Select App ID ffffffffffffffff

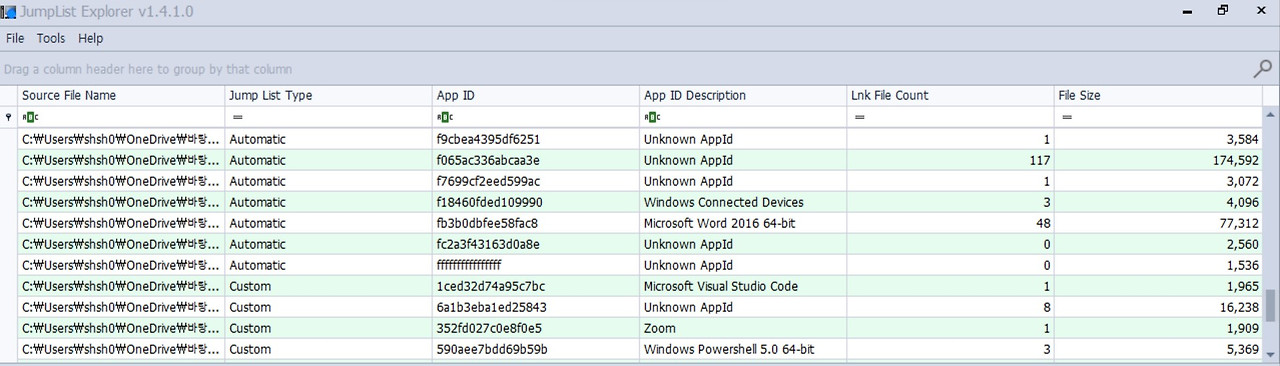pyautogui.click(x=468, y=265)
